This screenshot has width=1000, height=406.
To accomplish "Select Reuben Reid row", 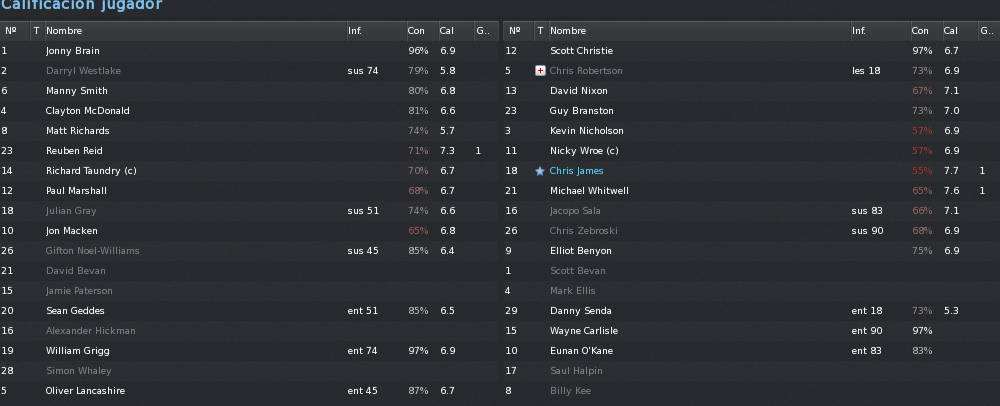I will pyautogui.click(x=249, y=151).
